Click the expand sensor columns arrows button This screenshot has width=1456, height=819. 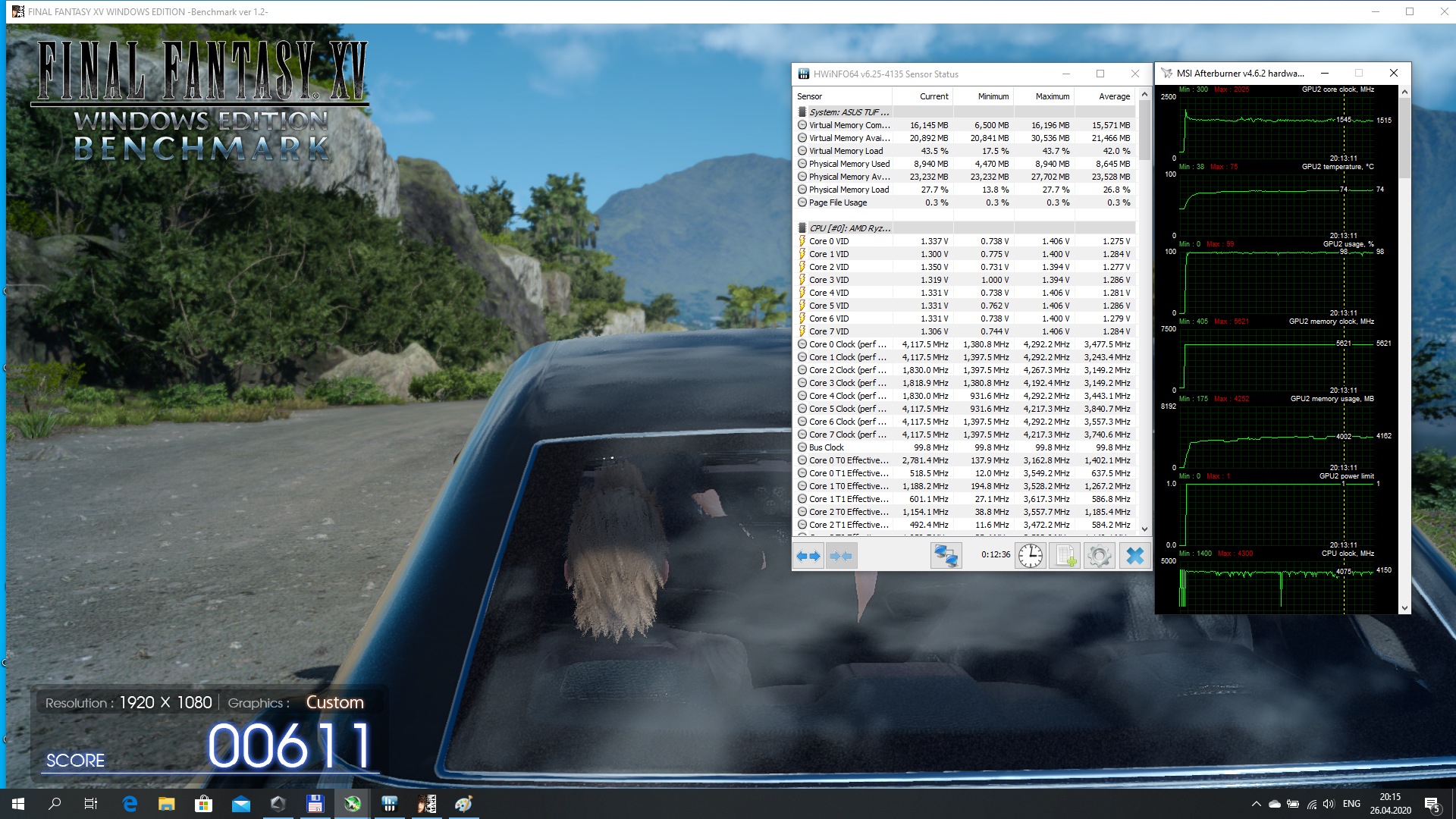point(808,556)
